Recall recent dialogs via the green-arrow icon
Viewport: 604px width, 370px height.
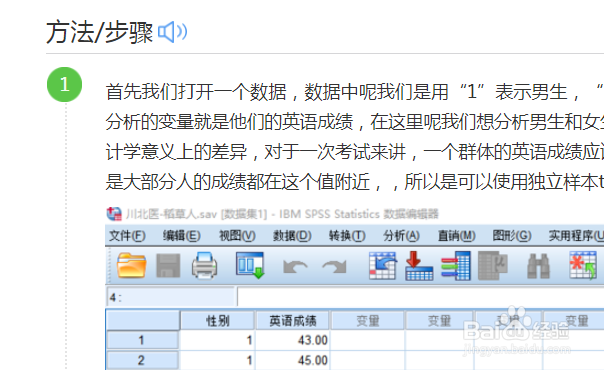click(250, 265)
